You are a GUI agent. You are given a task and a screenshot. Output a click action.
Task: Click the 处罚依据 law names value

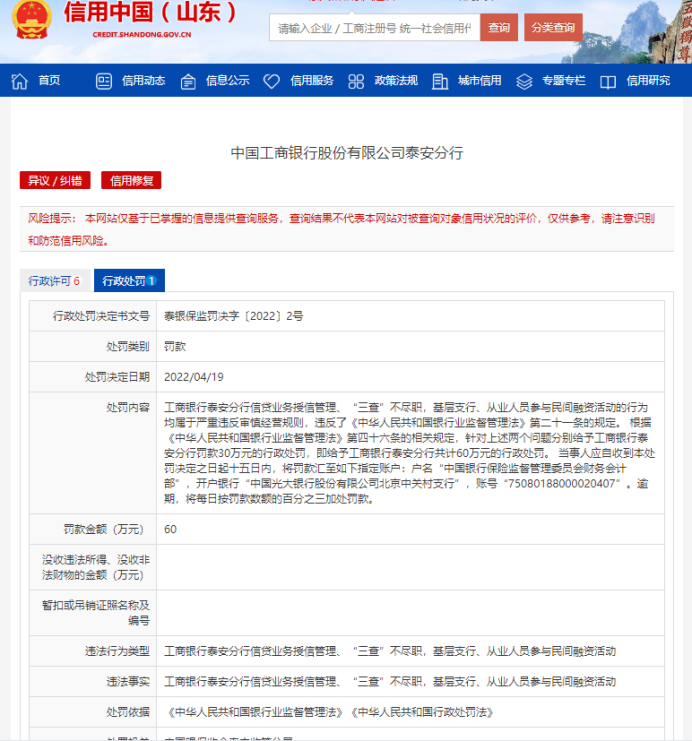point(329,712)
